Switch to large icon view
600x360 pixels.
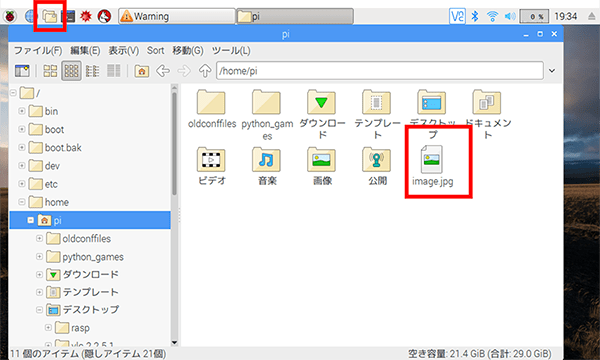click(50, 71)
